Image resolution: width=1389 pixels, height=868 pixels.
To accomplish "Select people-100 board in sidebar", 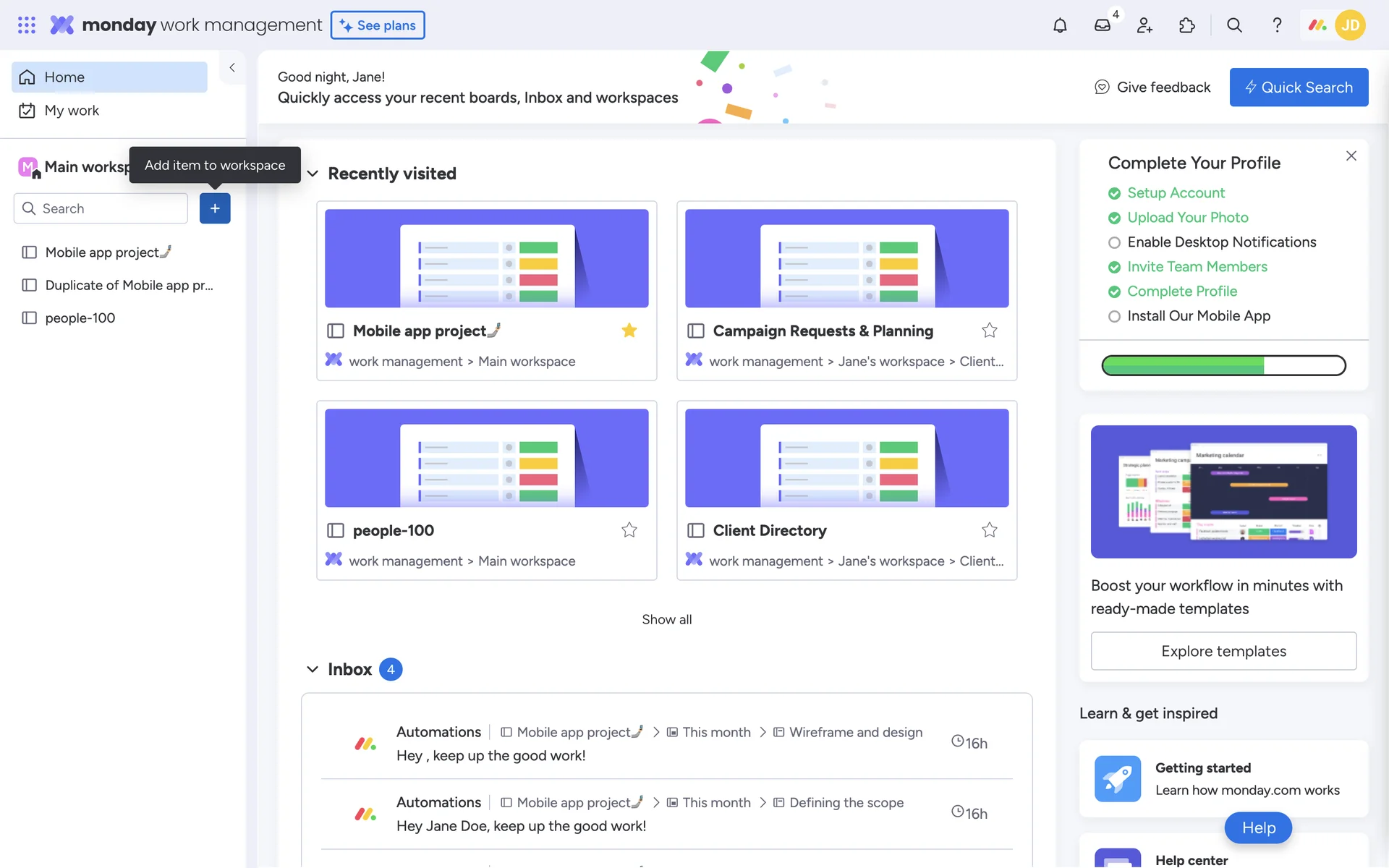I will [x=80, y=318].
